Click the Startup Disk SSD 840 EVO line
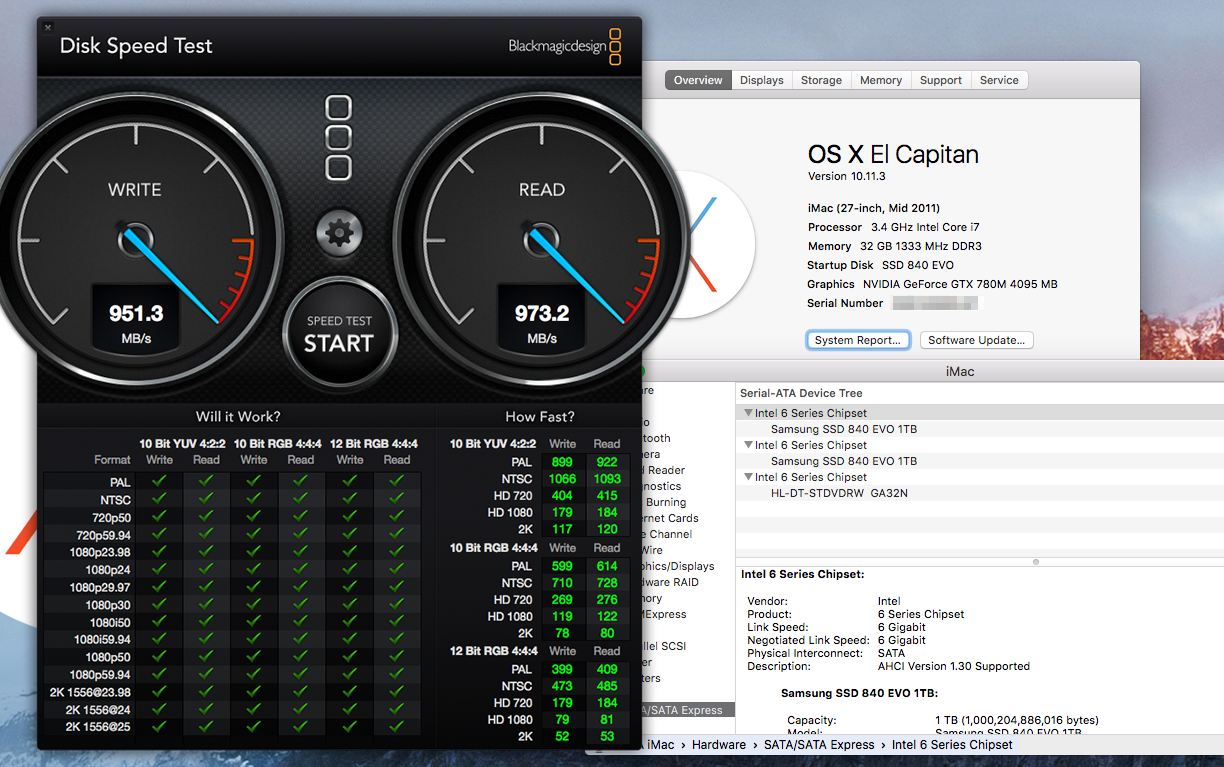Screen dimensions: 1224x767 click(x=880, y=265)
